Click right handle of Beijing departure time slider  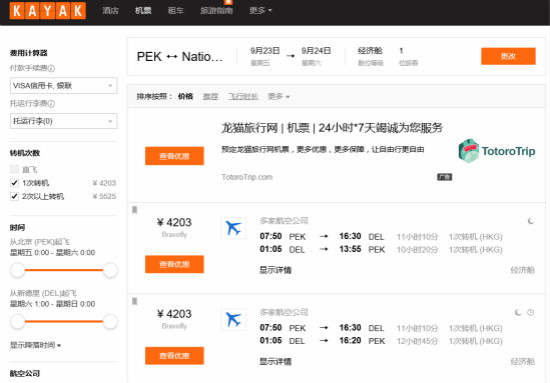(x=110, y=270)
